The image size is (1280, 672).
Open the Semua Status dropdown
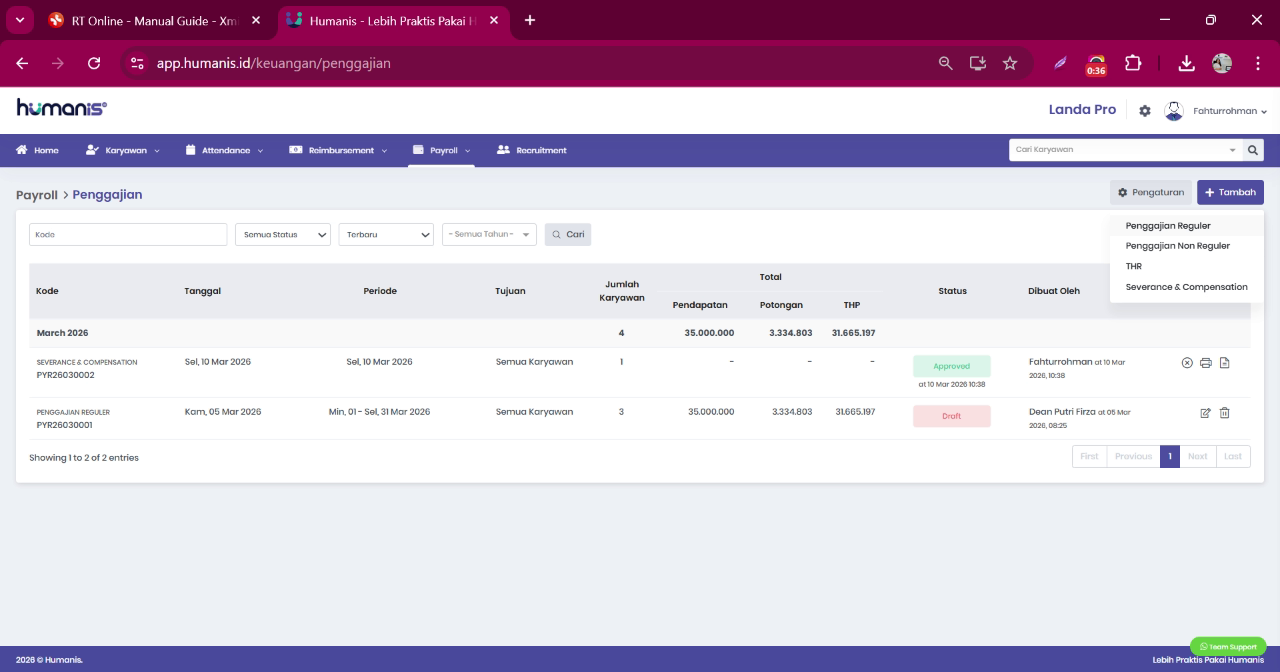(x=283, y=234)
